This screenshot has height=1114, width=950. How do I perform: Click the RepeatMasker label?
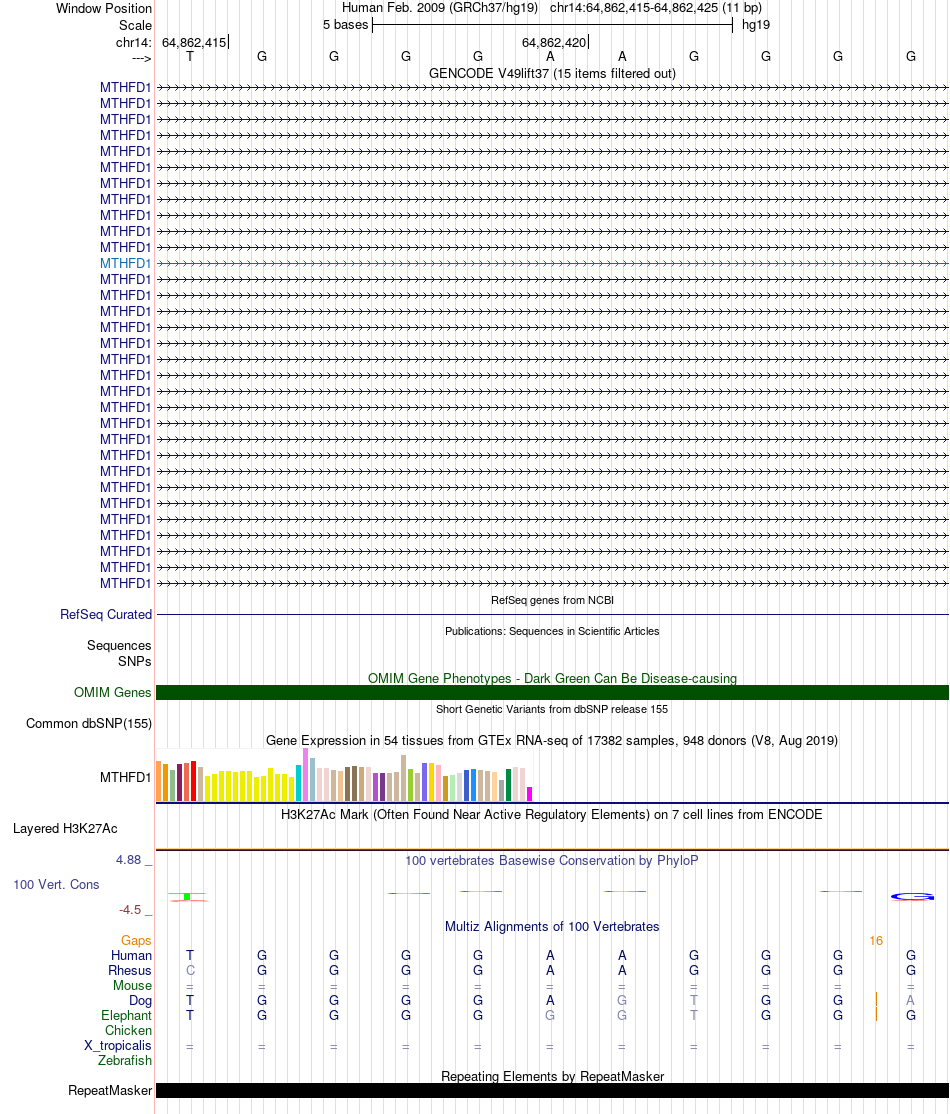(x=110, y=1091)
